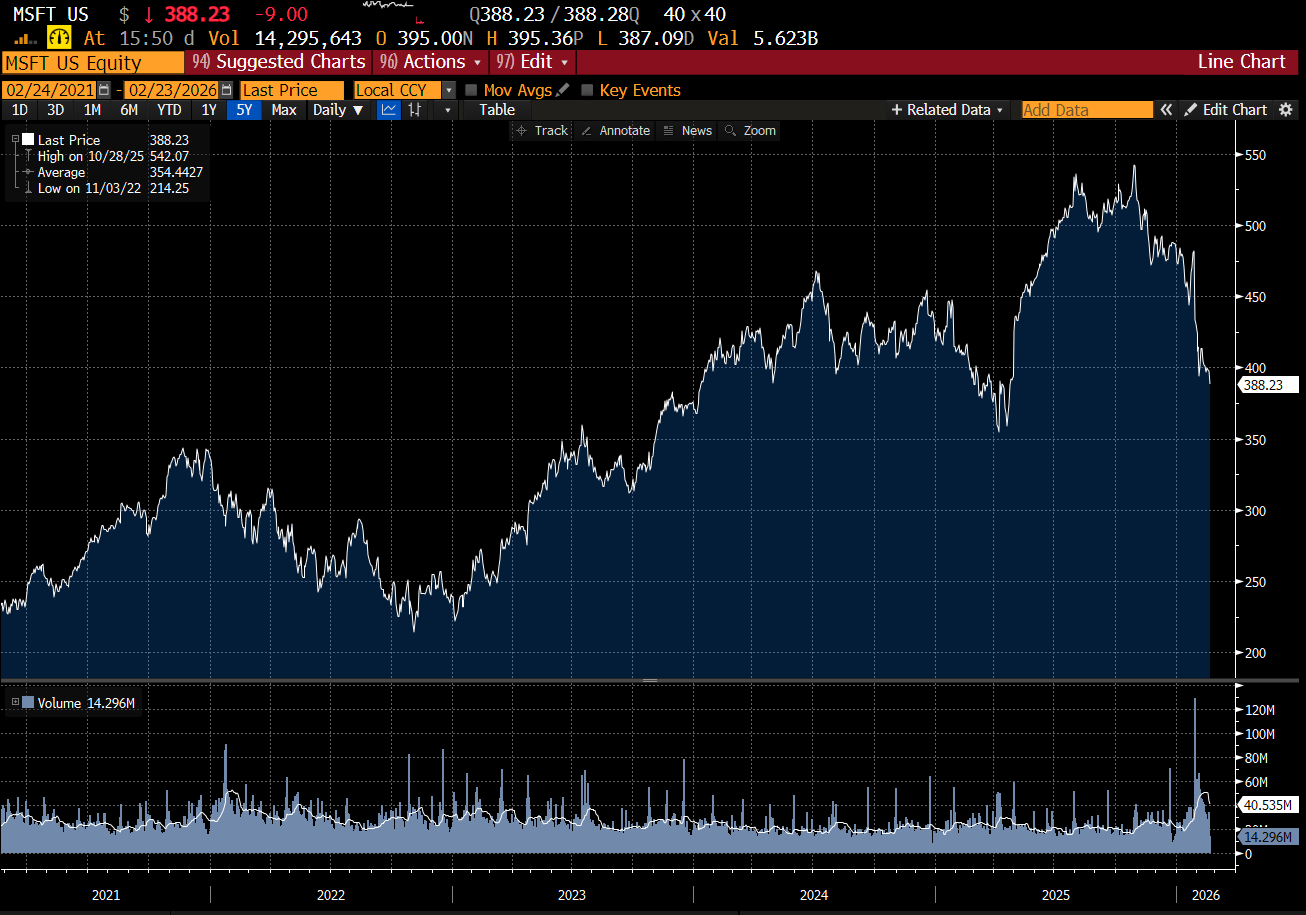The height and width of the screenshot is (915, 1306).
Task: Click the end date field 02/23/2026
Action: coord(172,90)
